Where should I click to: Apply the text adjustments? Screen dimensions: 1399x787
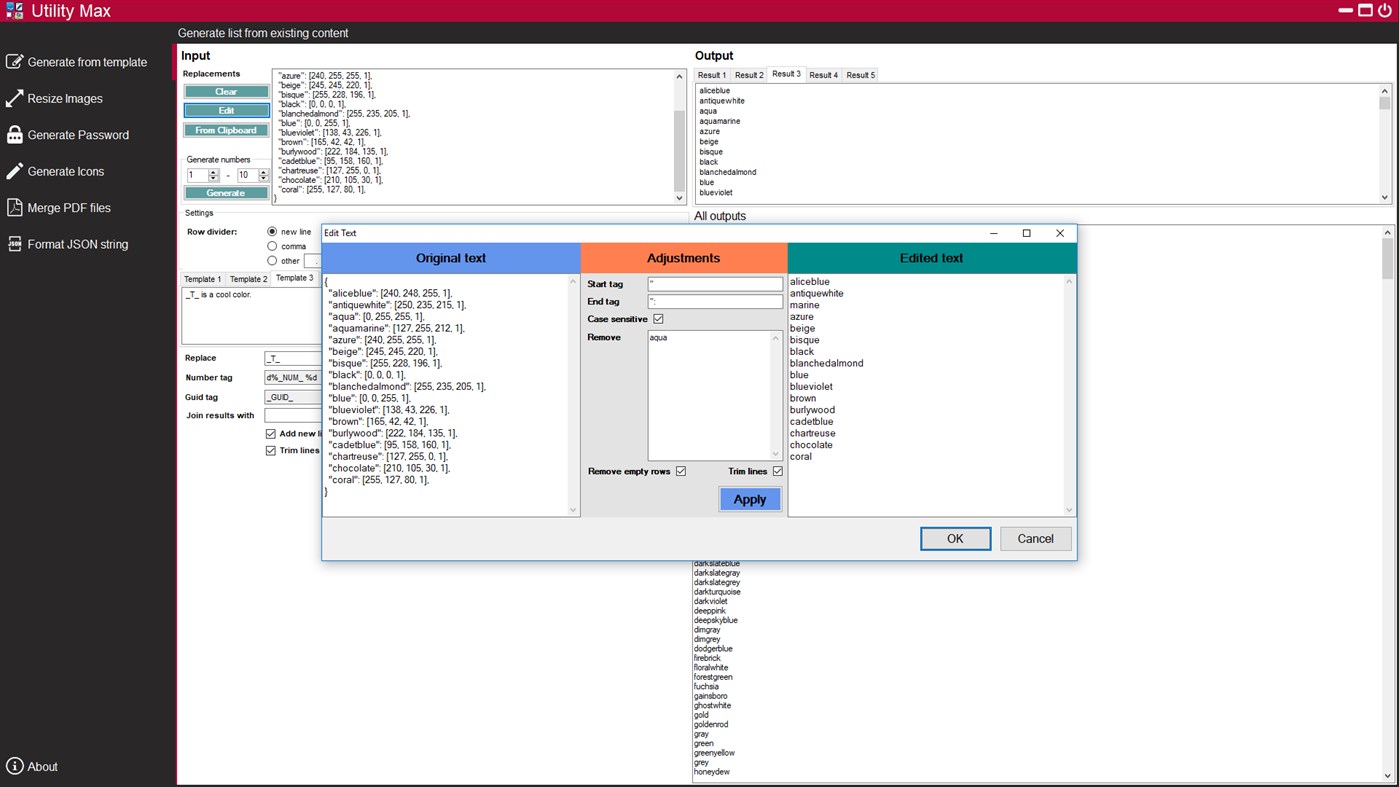(749, 499)
